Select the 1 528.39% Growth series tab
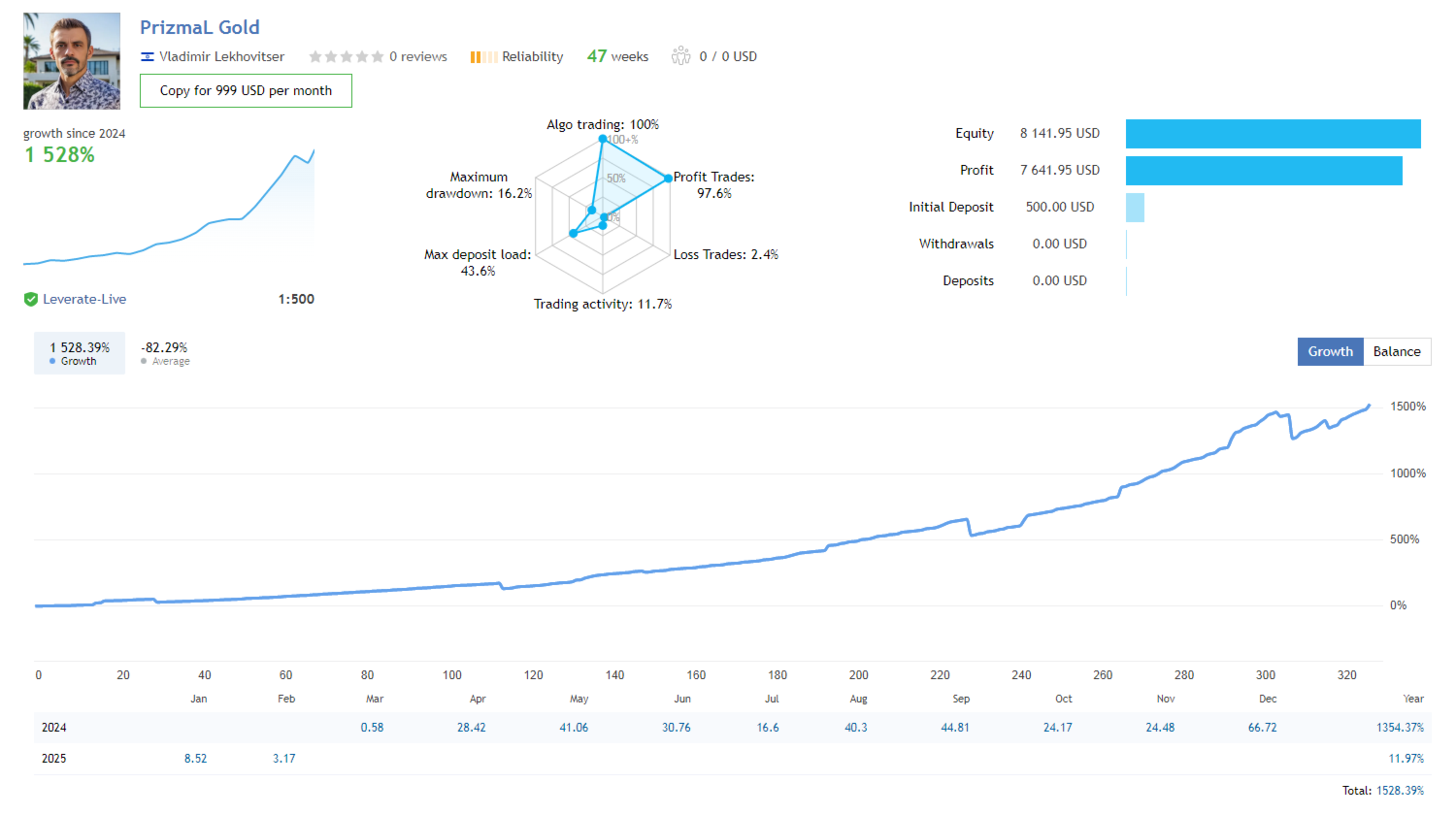Screen dimensions: 1456x815 tap(80, 353)
